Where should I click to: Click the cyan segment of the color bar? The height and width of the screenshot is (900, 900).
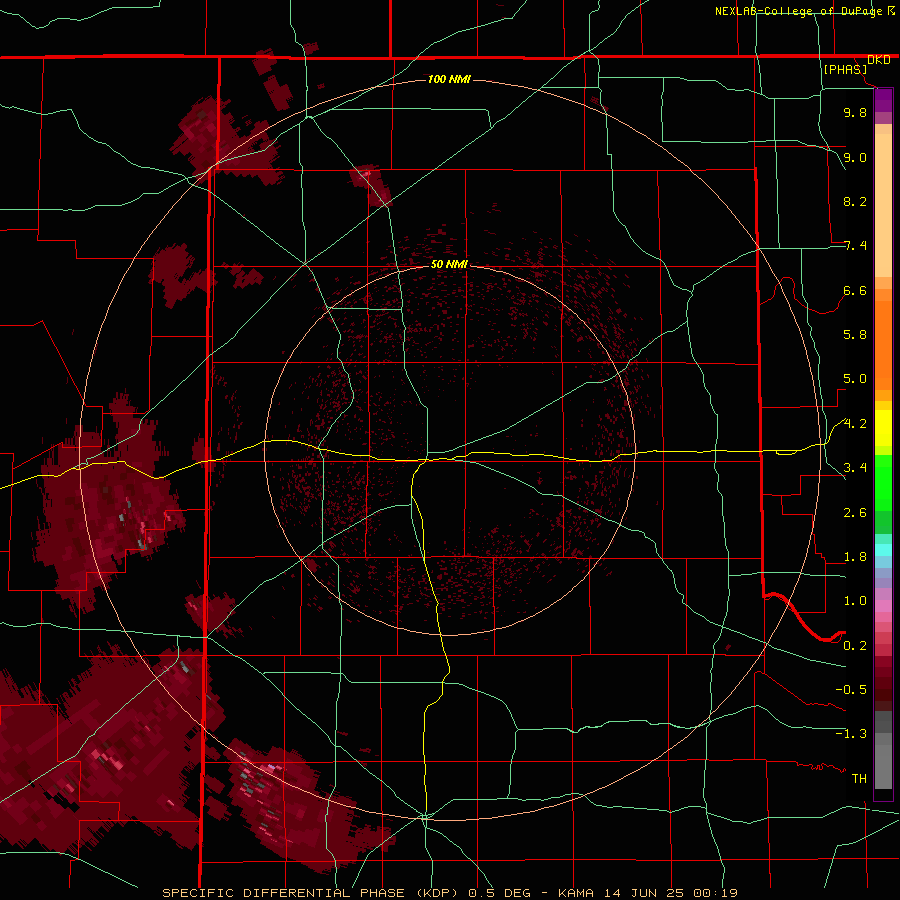(883, 550)
